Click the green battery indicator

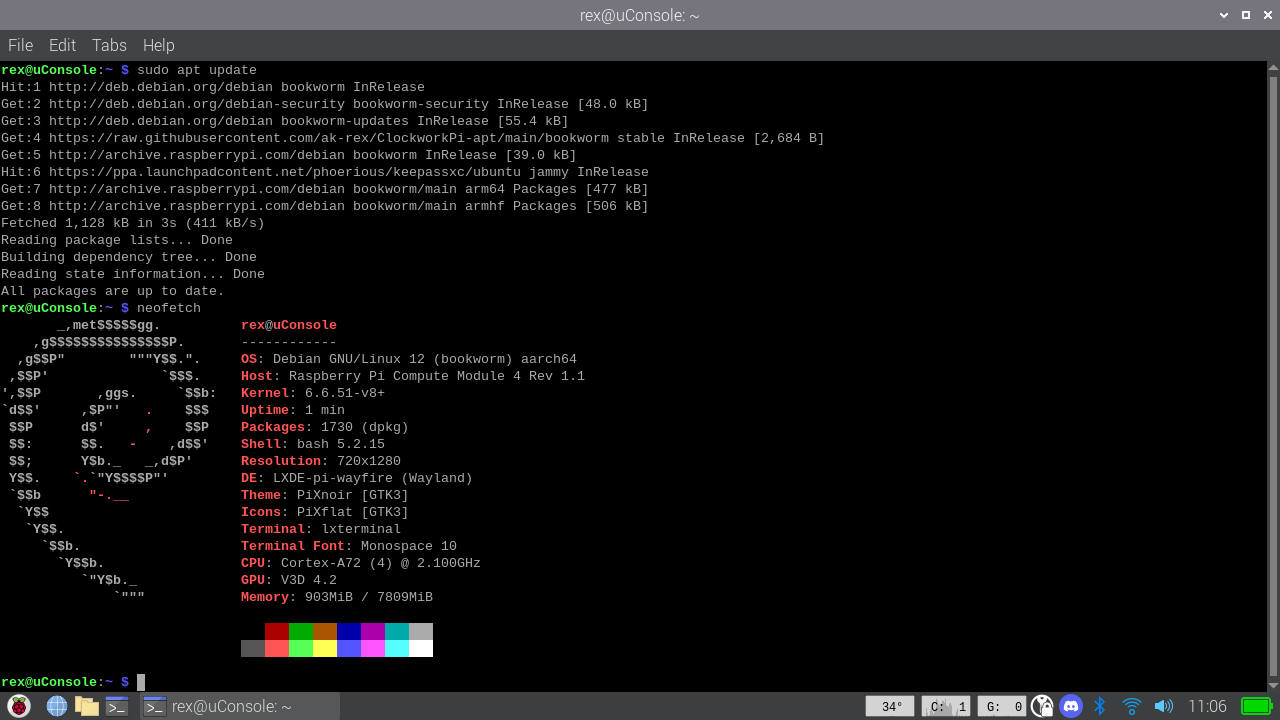click(x=1256, y=706)
